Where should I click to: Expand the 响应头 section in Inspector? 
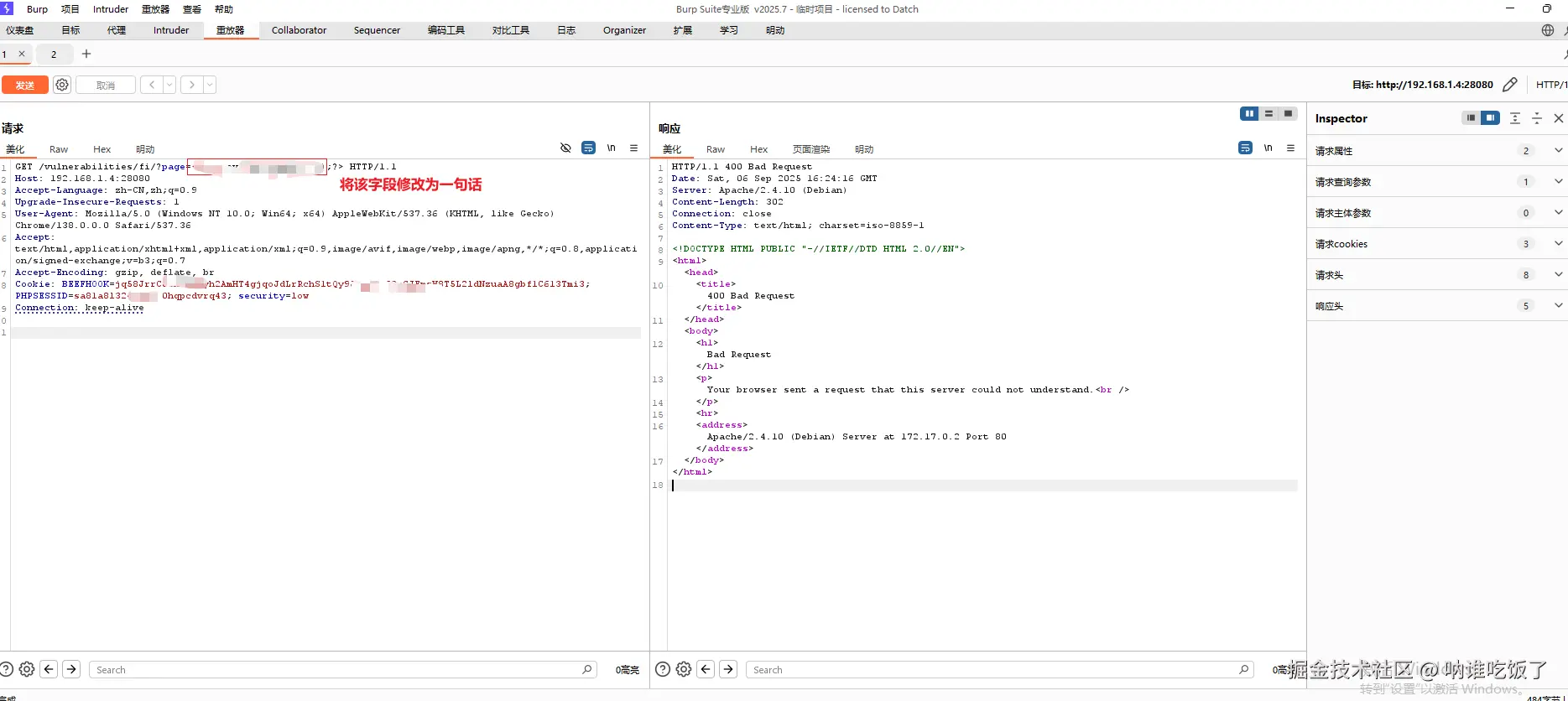pos(1558,306)
